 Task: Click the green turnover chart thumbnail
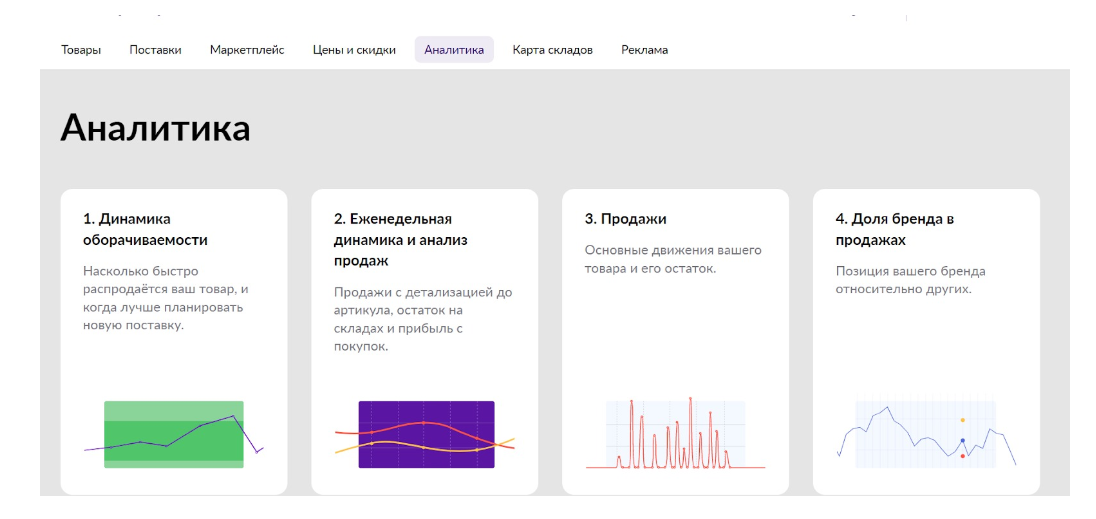click(x=173, y=434)
